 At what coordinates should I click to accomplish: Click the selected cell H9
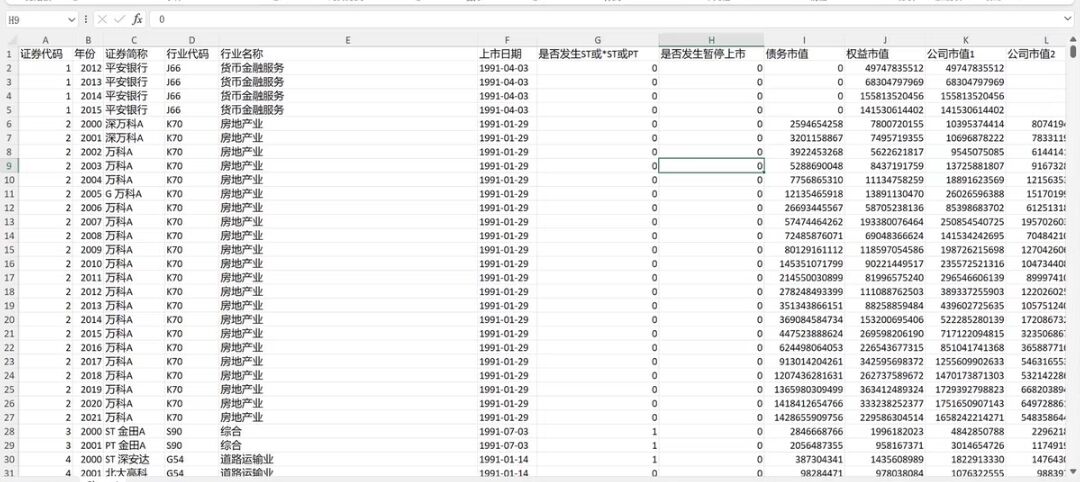click(712, 165)
